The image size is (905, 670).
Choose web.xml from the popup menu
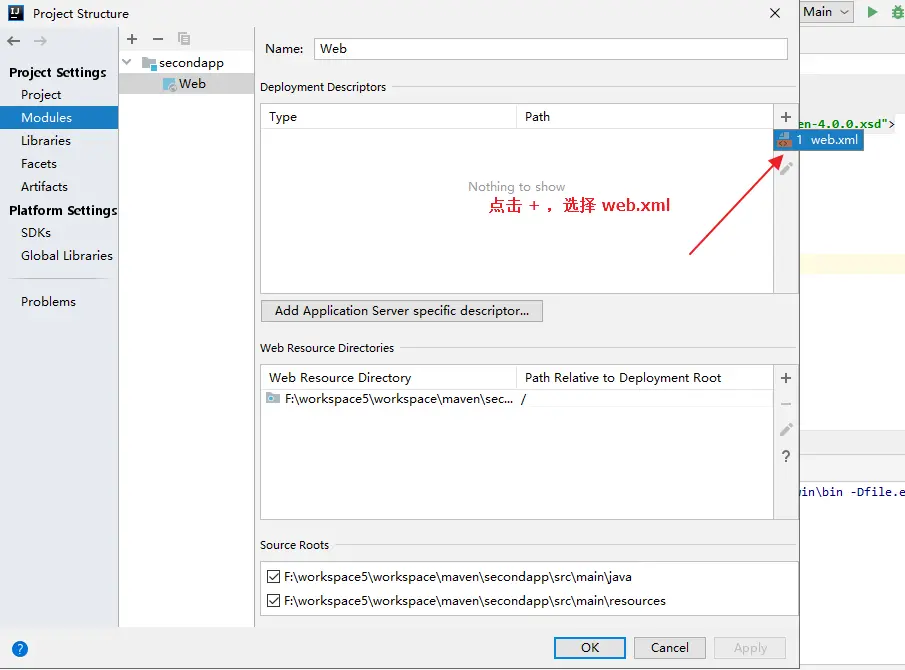(818, 140)
